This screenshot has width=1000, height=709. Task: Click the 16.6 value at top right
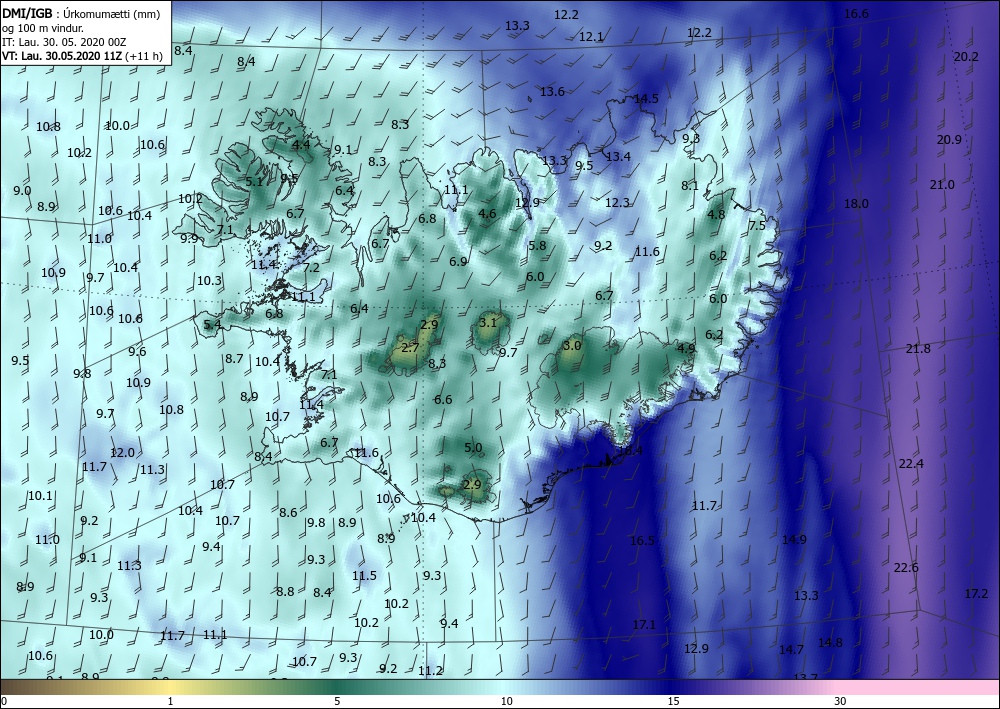click(x=856, y=14)
